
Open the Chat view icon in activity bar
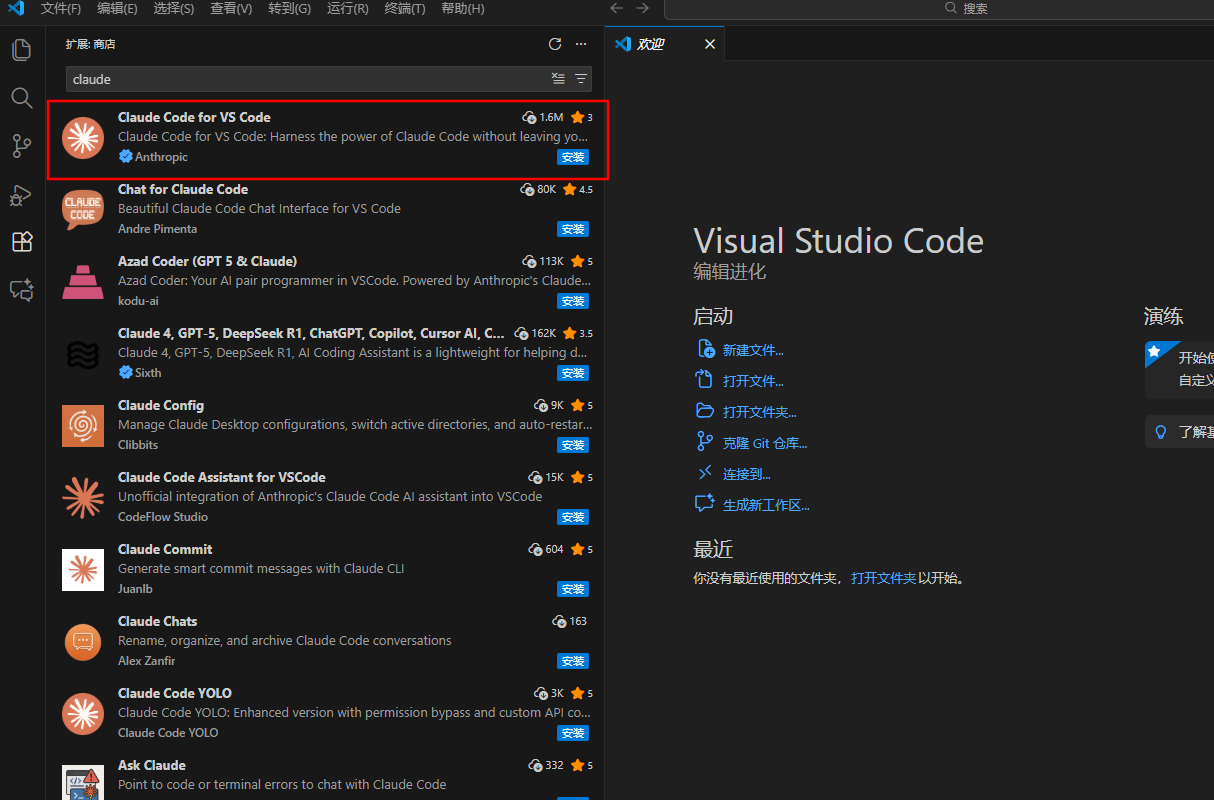[22, 290]
